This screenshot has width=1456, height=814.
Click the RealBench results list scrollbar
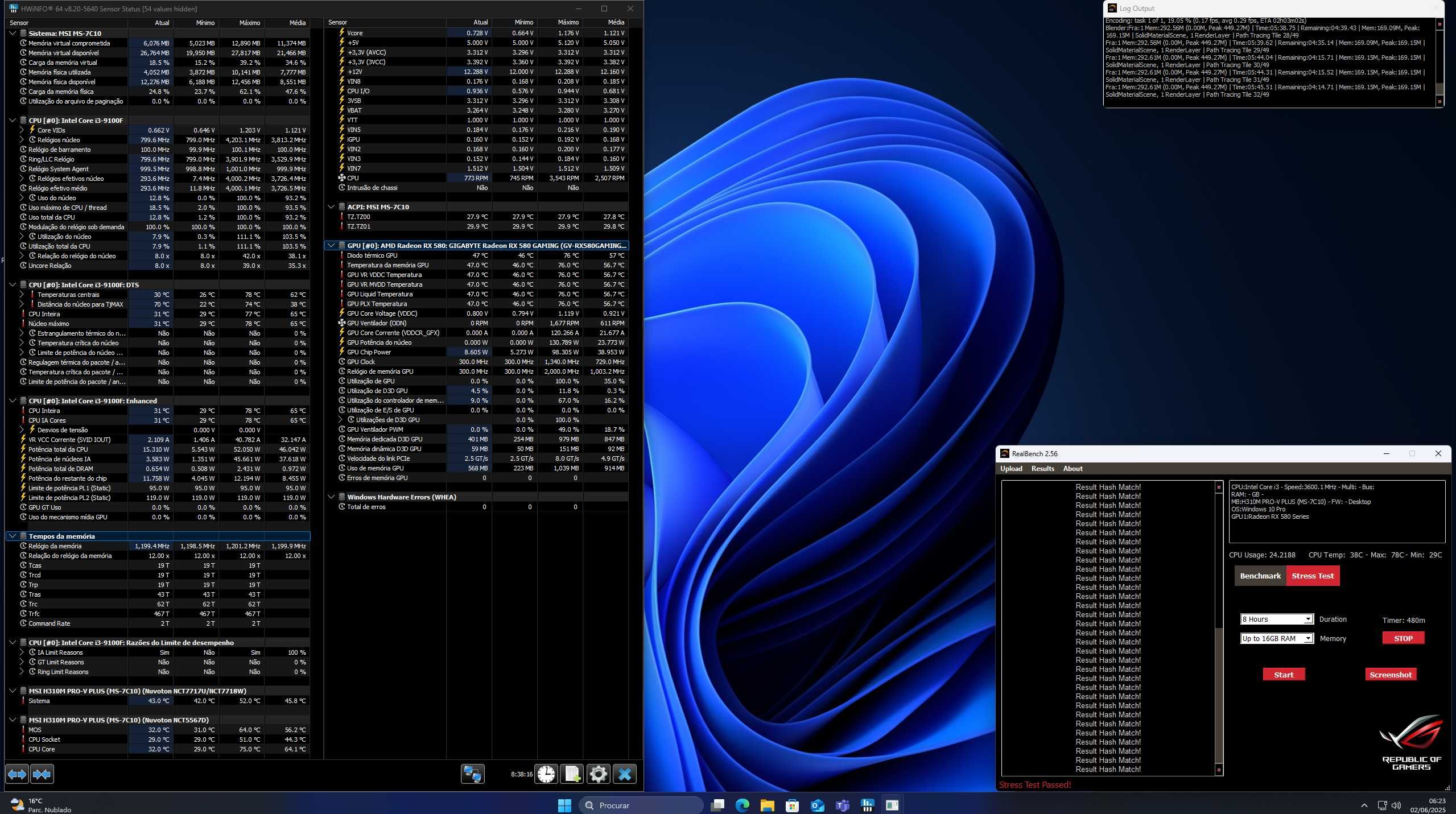coord(1219,628)
